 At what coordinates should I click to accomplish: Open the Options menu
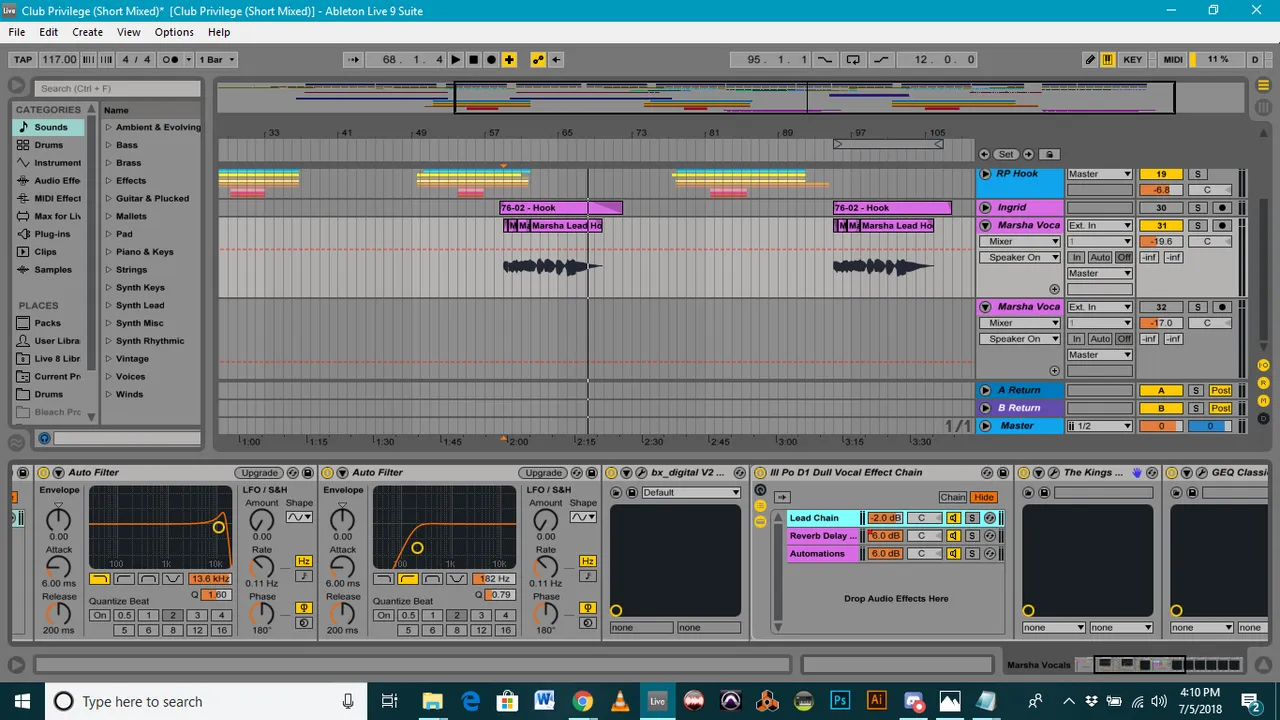pyautogui.click(x=174, y=32)
